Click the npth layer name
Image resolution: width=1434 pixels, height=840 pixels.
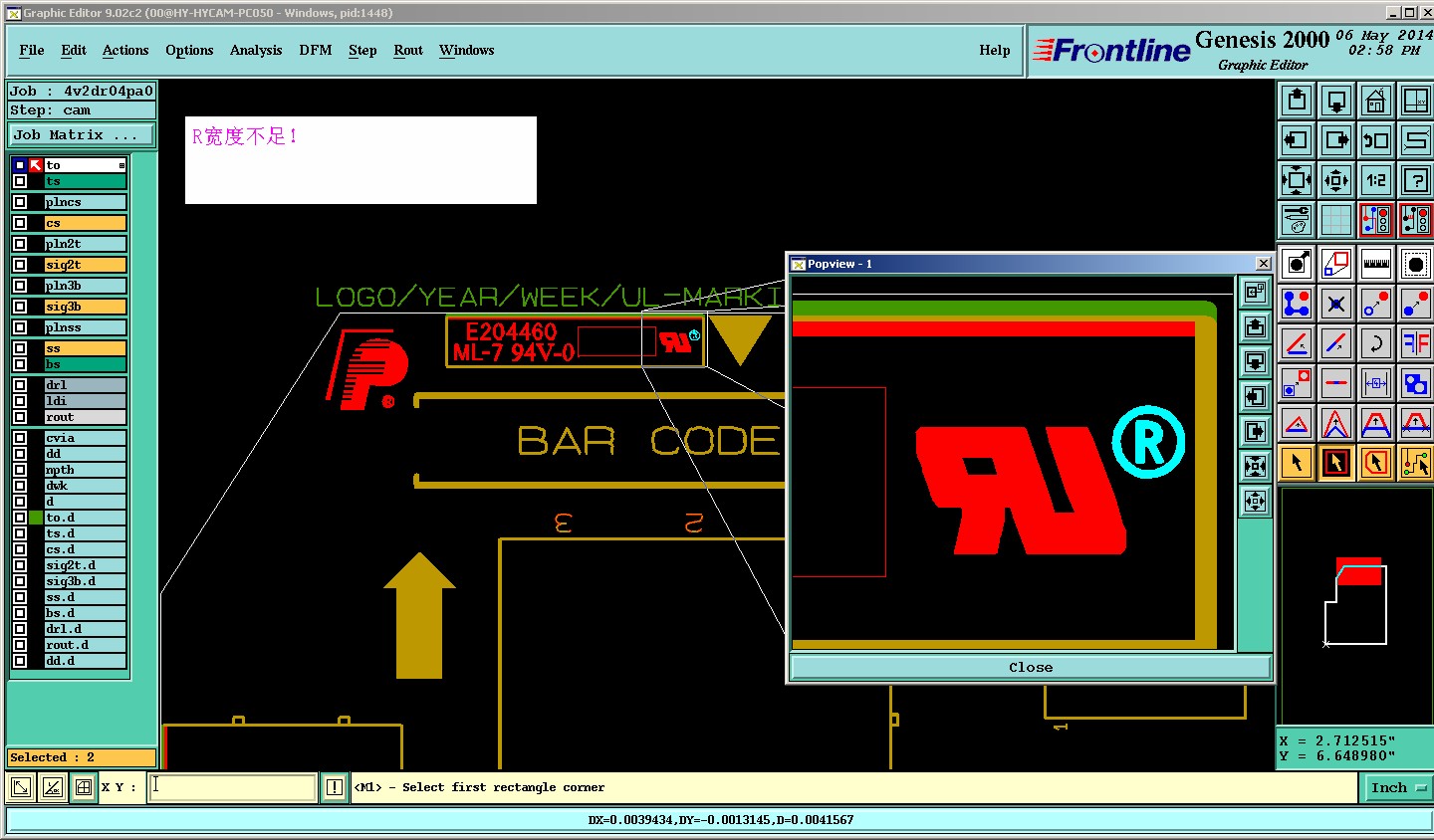tap(86, 470)
